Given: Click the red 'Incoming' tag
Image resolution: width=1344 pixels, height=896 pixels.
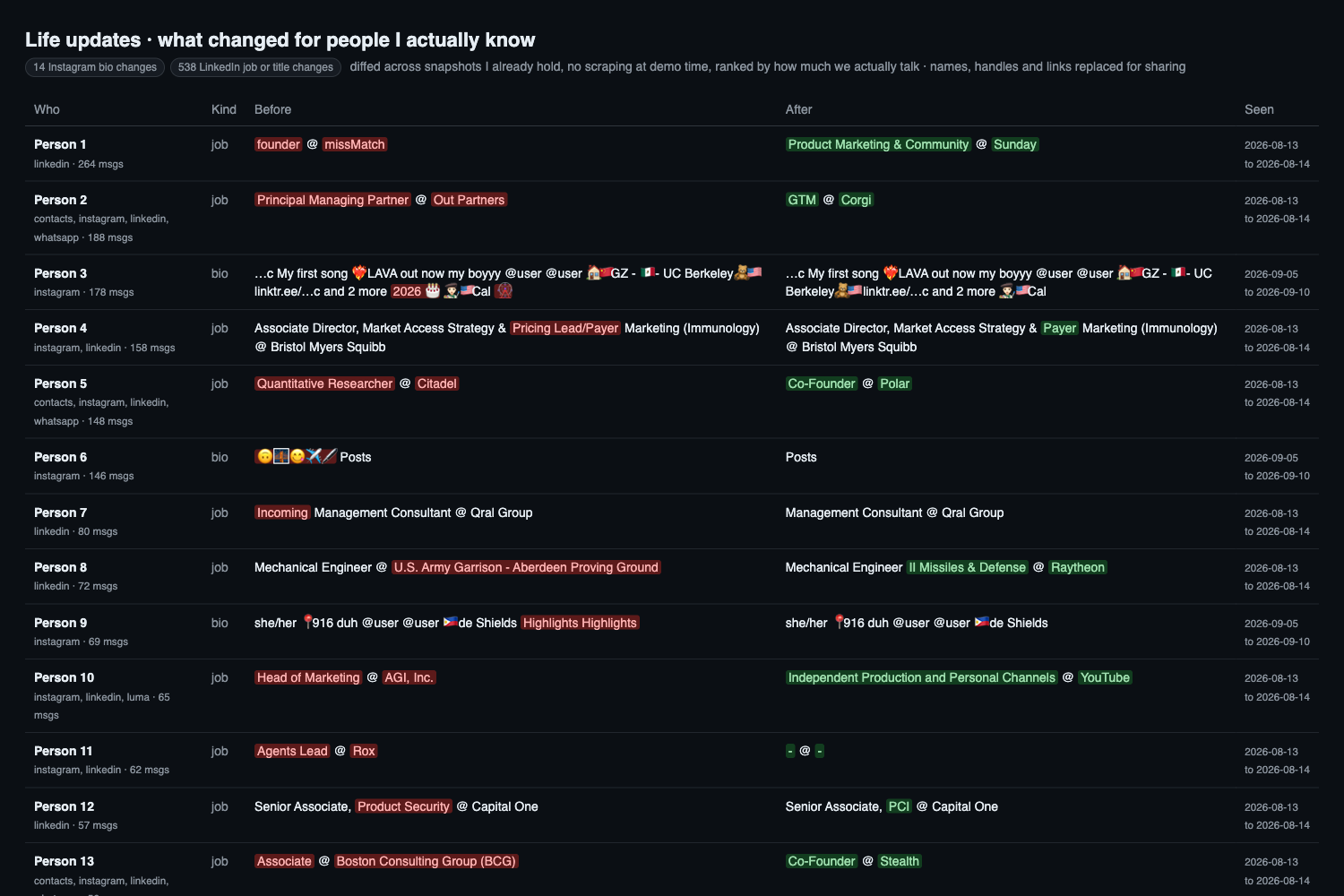Looking at the screenshot, I should (282, 513).
